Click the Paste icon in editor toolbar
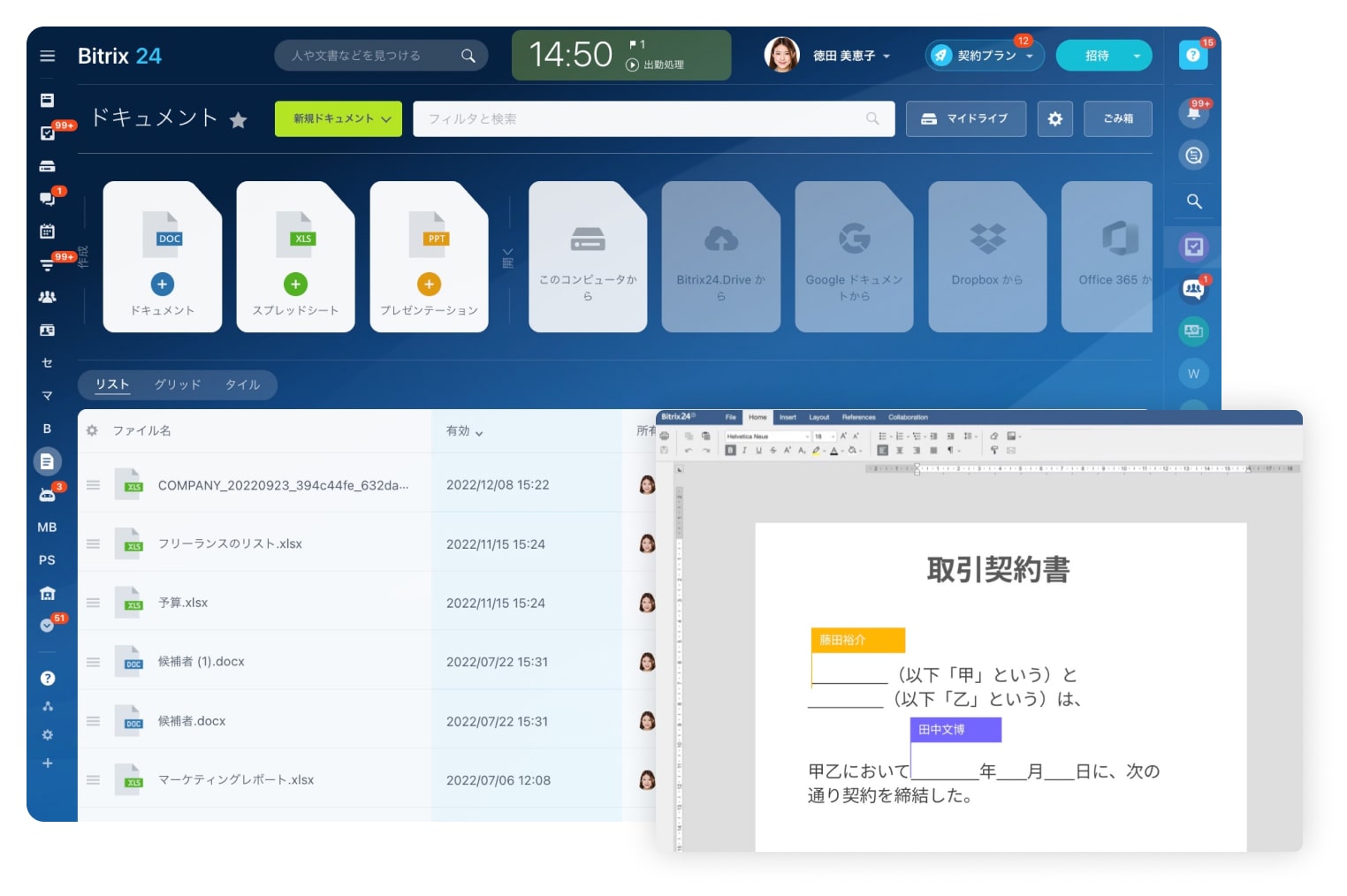 [x=705, y=436]
